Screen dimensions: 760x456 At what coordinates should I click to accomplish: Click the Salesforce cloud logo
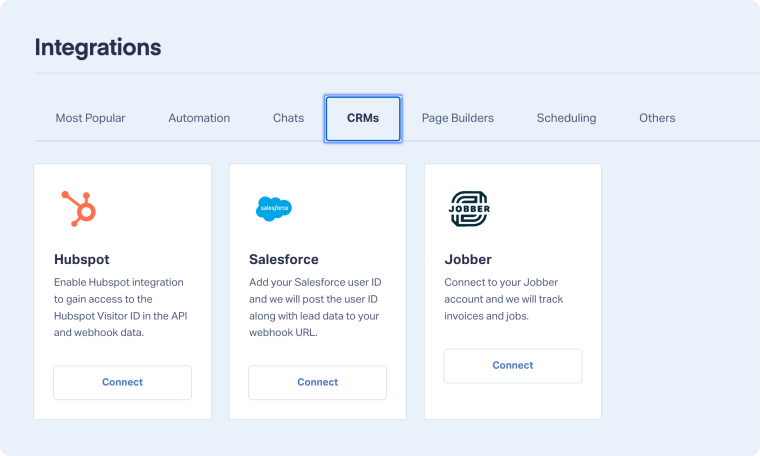274,209
